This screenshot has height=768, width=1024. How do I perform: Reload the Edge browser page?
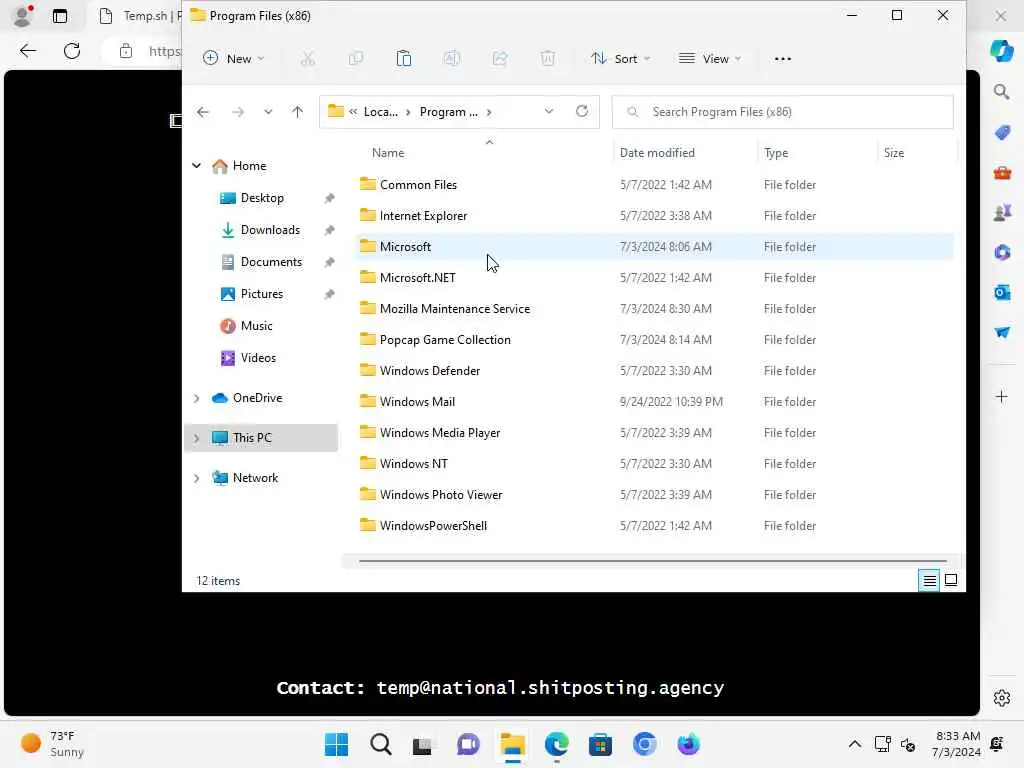[72, 51]
